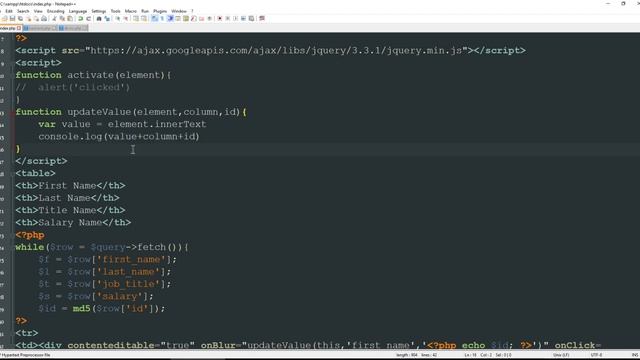Click the console.log(value+column+id) line
Viewport: 640px width, 360px height.
coord(119,136)
